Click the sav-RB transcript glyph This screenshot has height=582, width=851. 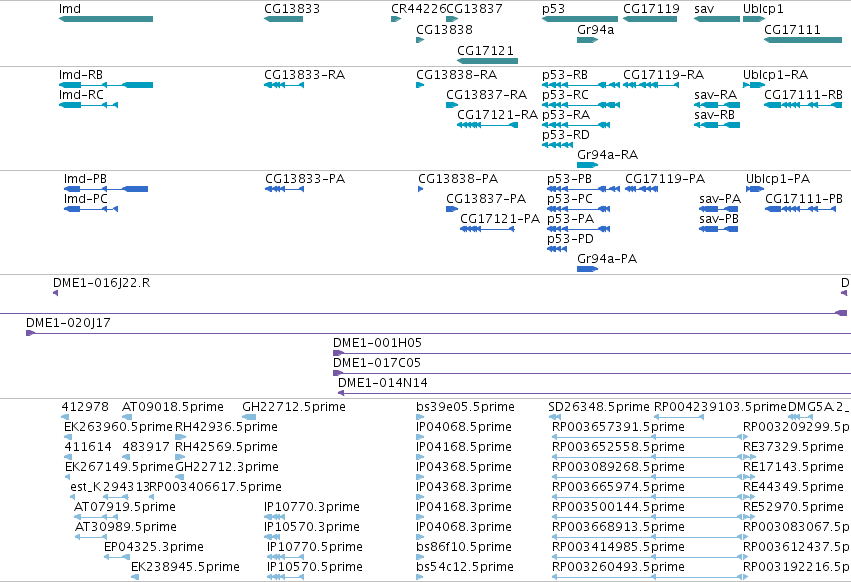pyautogui.click(x=717, y=125)
